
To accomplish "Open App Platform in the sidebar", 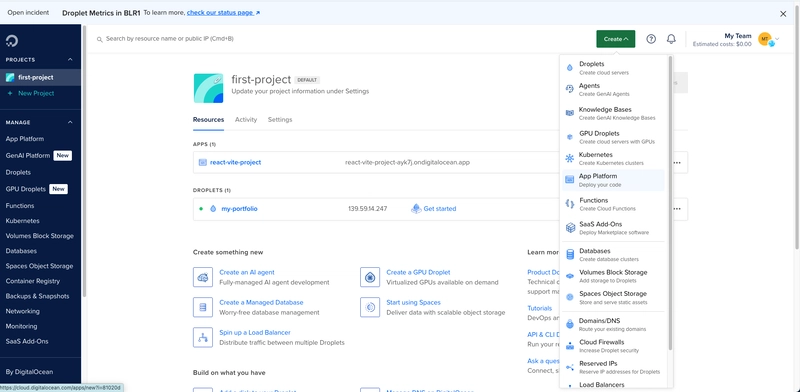I will tap(24, 139).
